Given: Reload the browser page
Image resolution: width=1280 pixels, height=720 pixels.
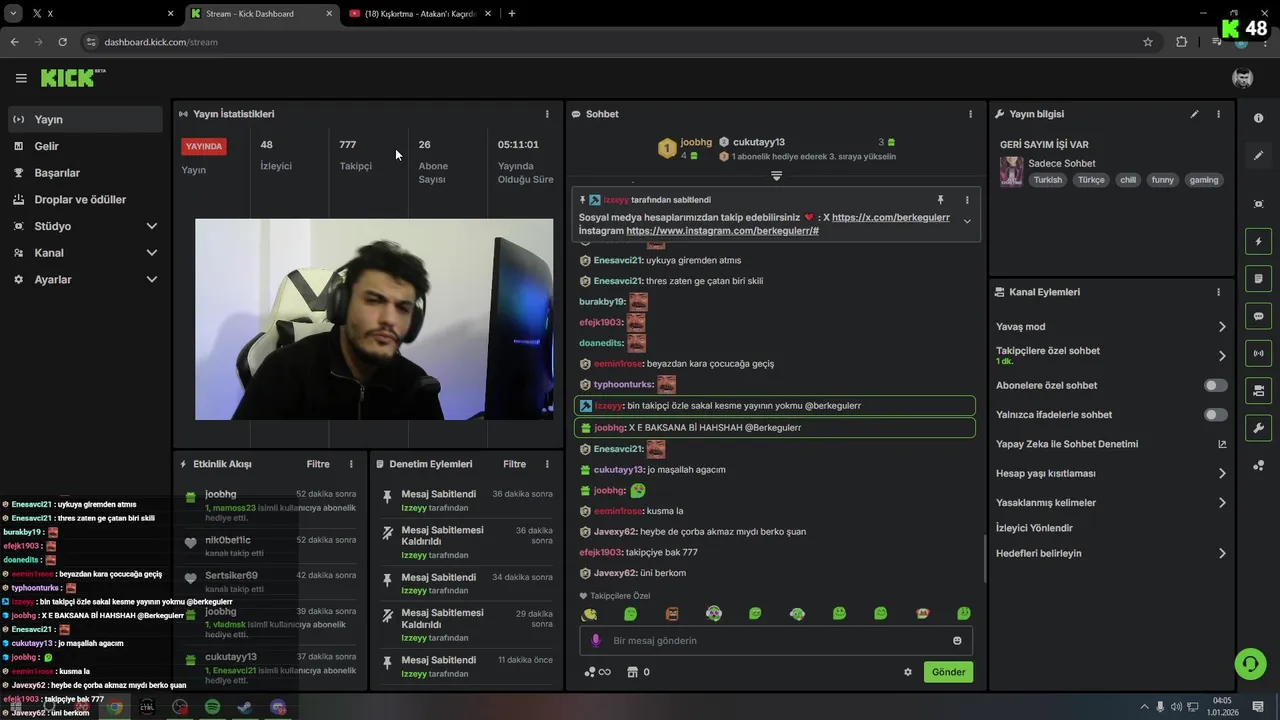Looking at the screenshot, I should [62, 42].
